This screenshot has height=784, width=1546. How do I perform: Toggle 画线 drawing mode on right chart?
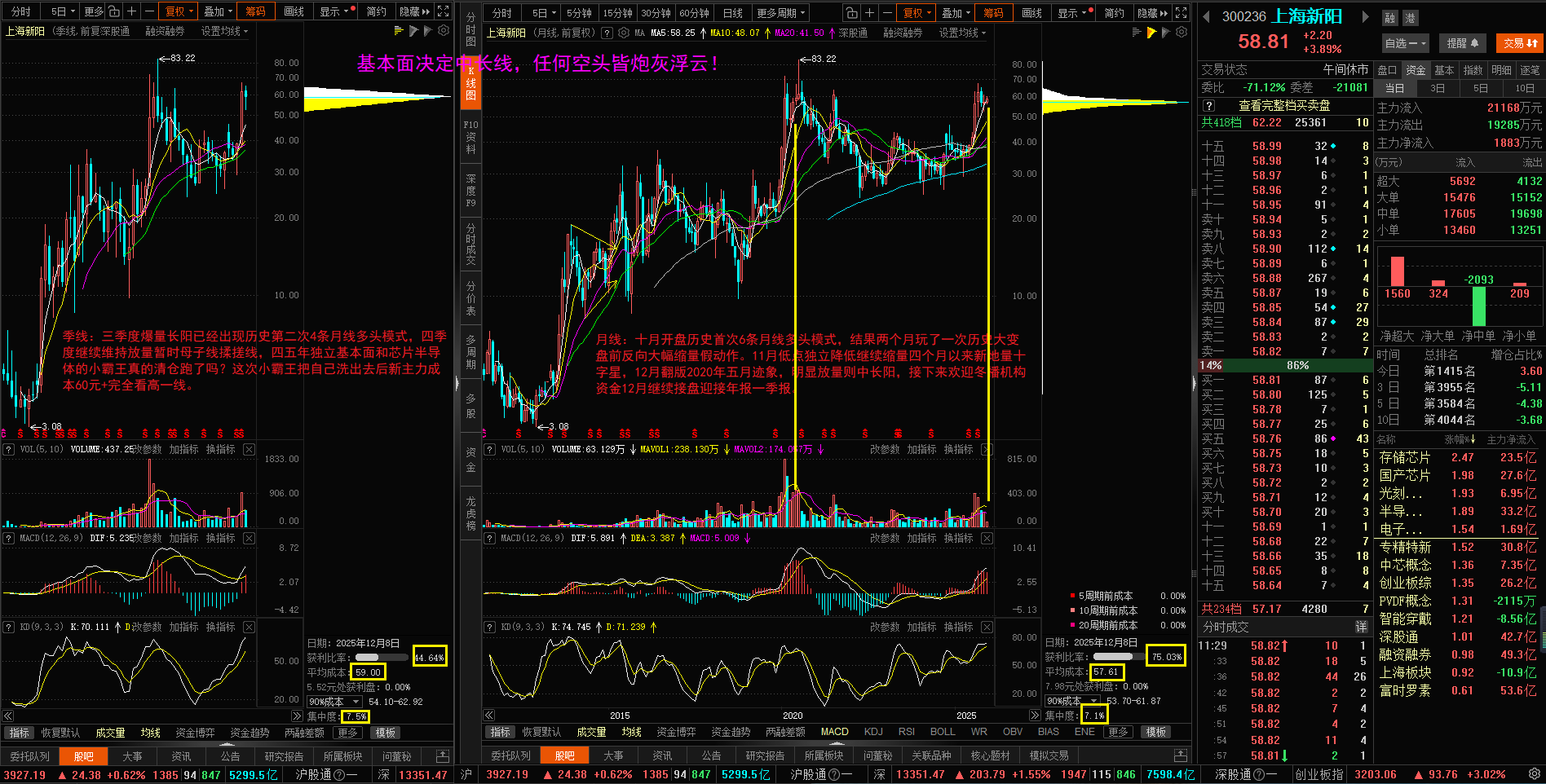(1032, 12)
